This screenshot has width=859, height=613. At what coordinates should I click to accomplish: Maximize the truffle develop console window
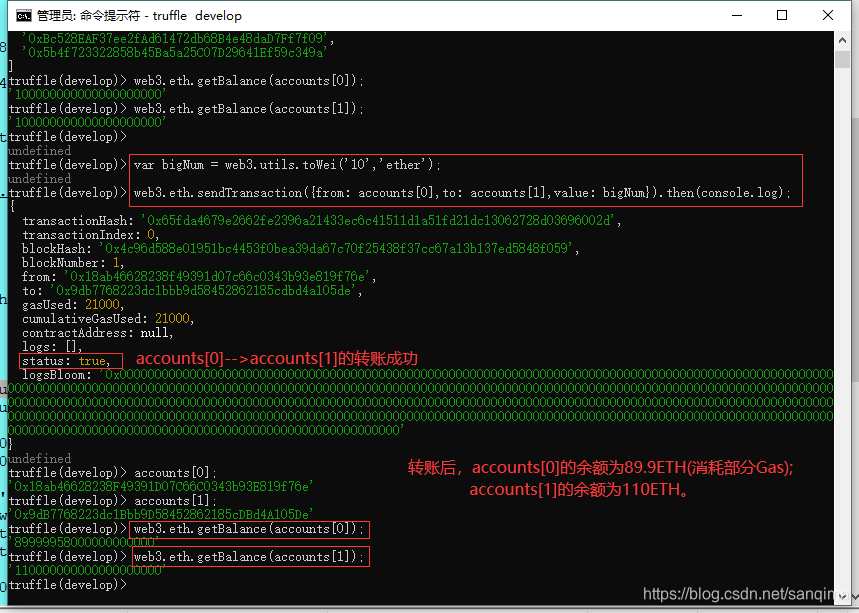click(782, 15)
